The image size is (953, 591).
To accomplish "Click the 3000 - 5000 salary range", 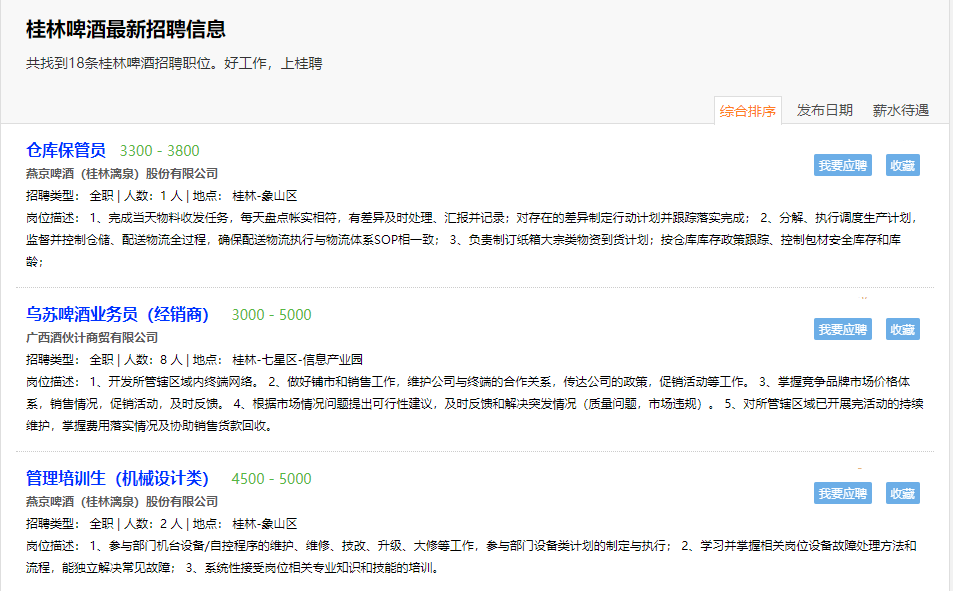I will pos(271,315).
